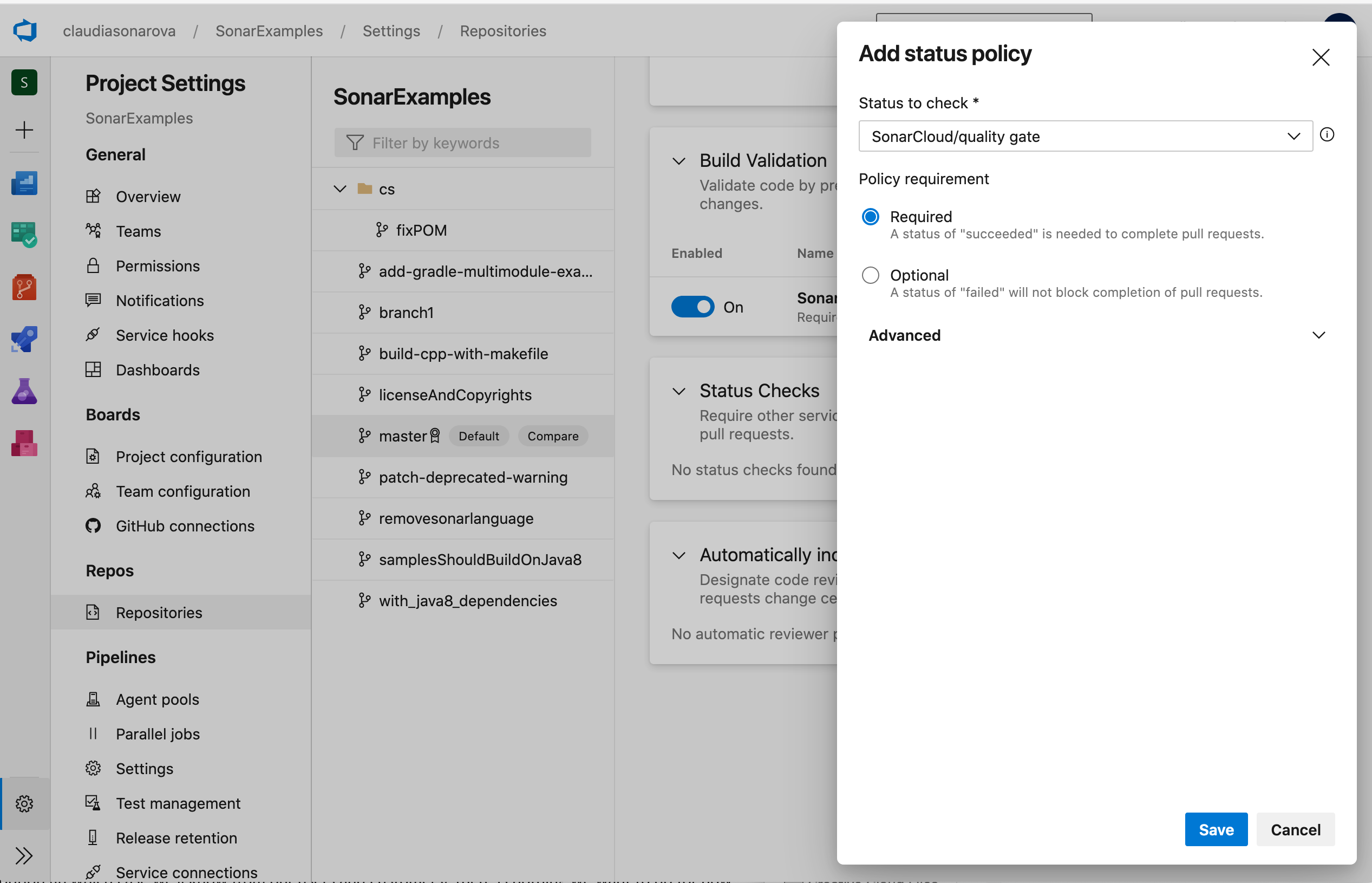Screen dimensions: 1372x883
Task: Open Release retention settings
Action: pyautogui.click(x=176, y=837)
